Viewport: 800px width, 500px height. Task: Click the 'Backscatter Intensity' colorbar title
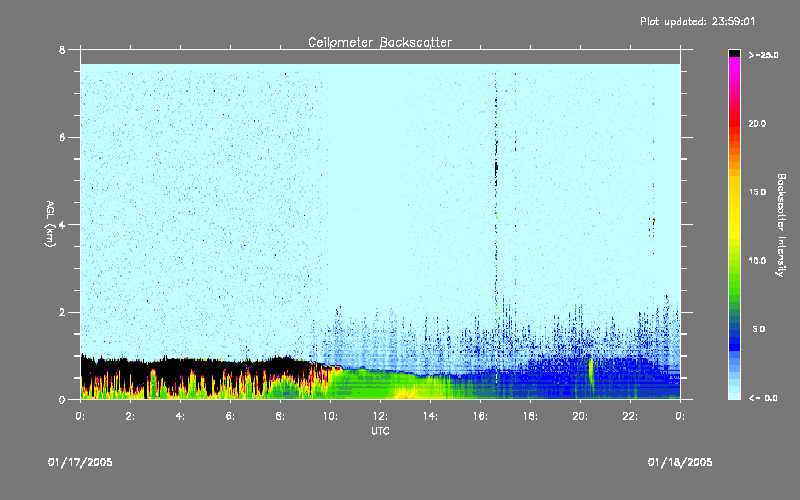pyautogui.click(x=781, y=225)
